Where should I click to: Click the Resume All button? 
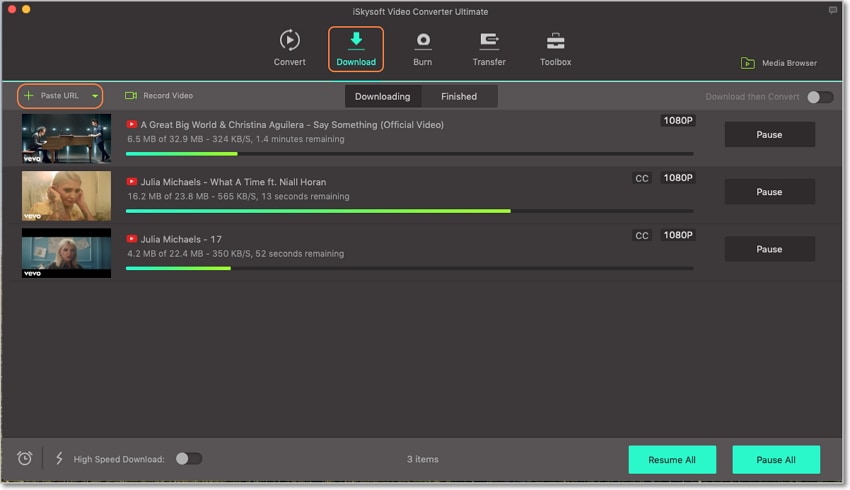[672, 460]
